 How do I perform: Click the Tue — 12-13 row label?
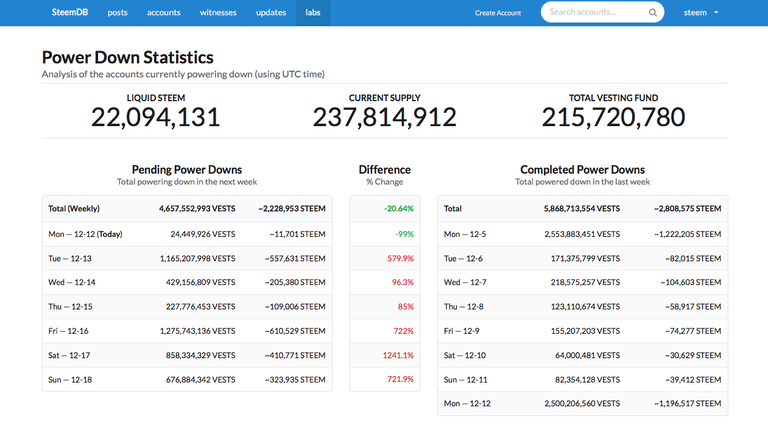pyautogui.click(x=70, y=258)
